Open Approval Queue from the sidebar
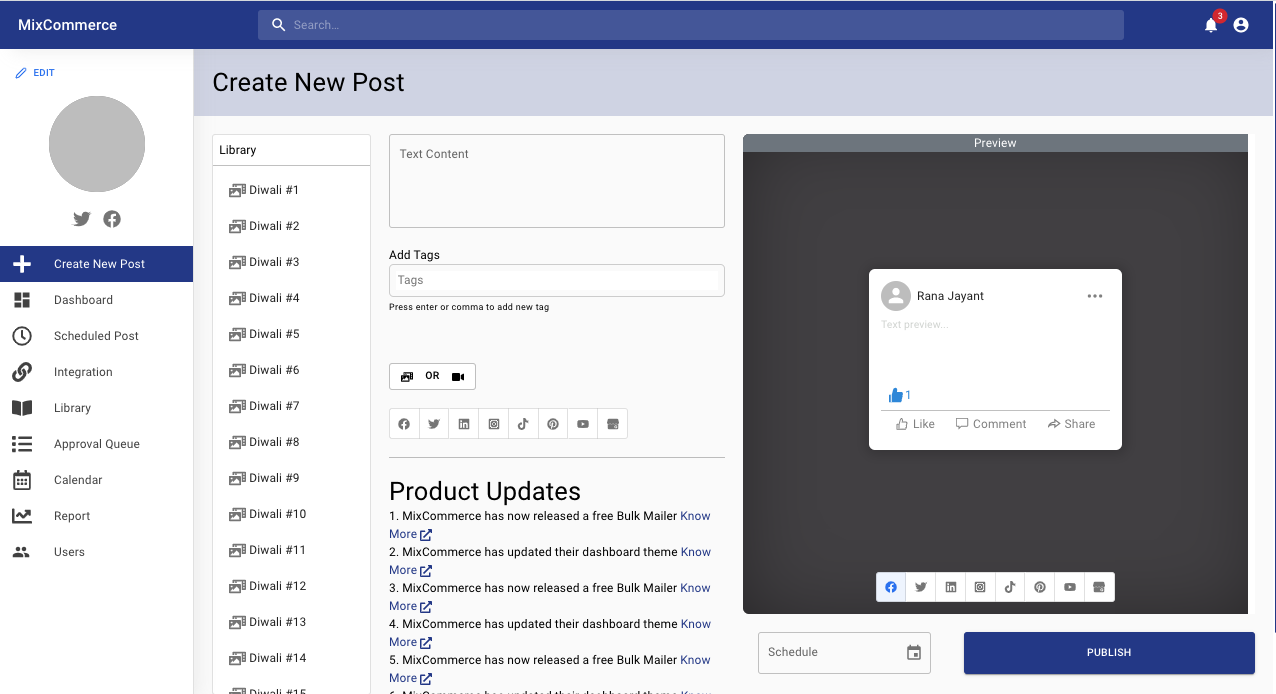The width and height of the screenshot is (1276, 694). pyautogui.click(x=96, y=444)
